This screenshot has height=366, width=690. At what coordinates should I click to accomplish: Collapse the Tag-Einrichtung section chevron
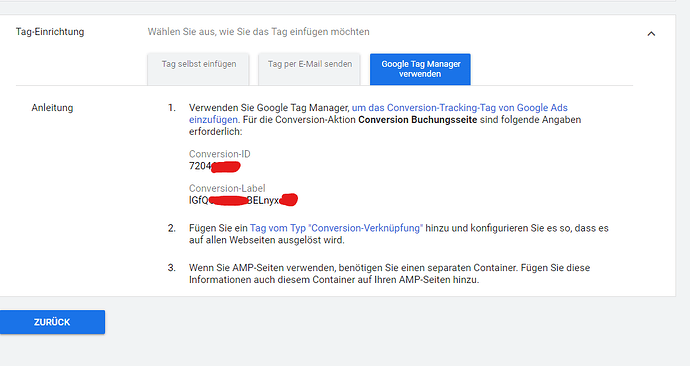pyautogui.click(x=651, y=33)
